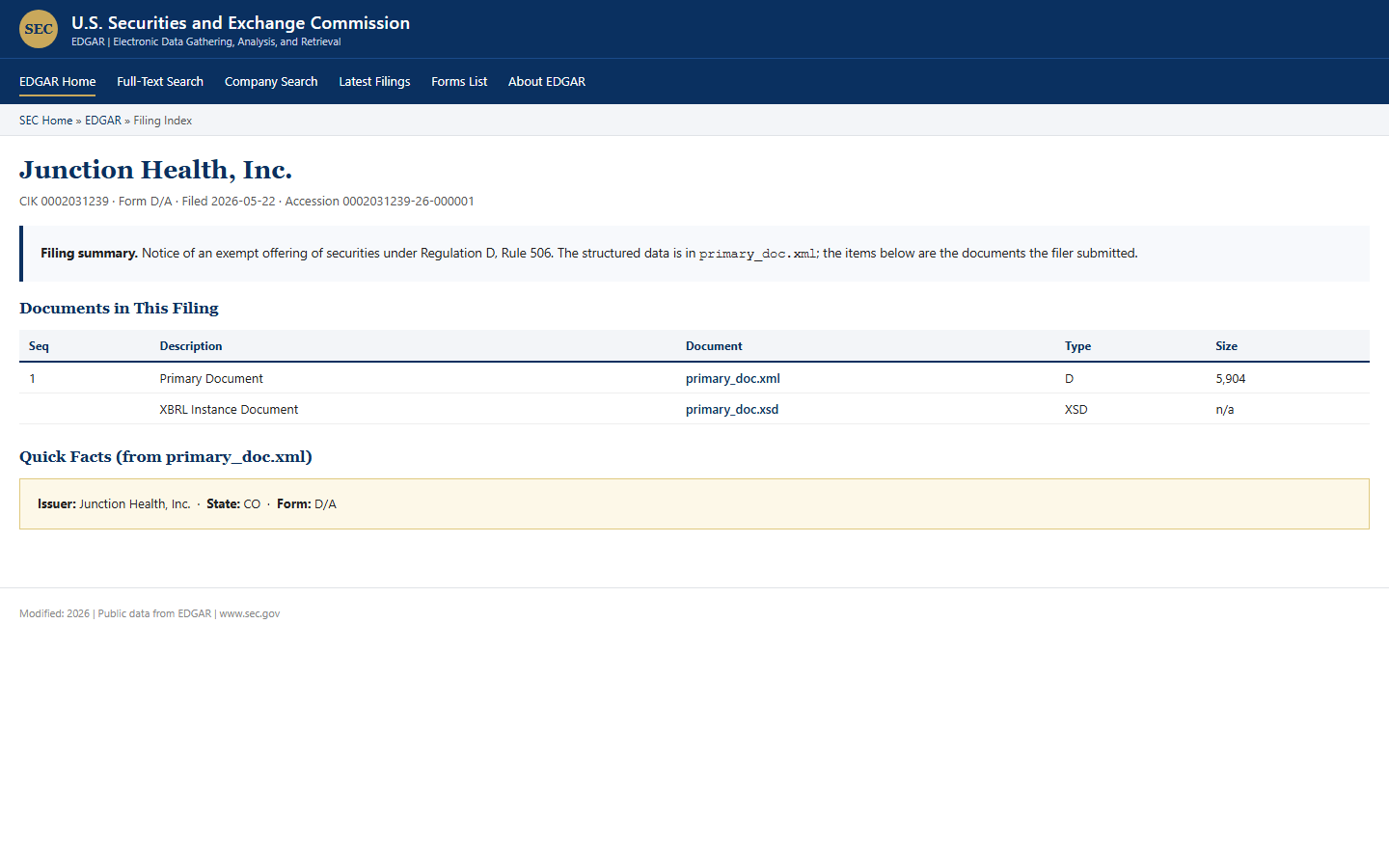Click the Junction Health, Inc. heading
Viewport: 1389px width, 868px height.
[x=155, y=170]
